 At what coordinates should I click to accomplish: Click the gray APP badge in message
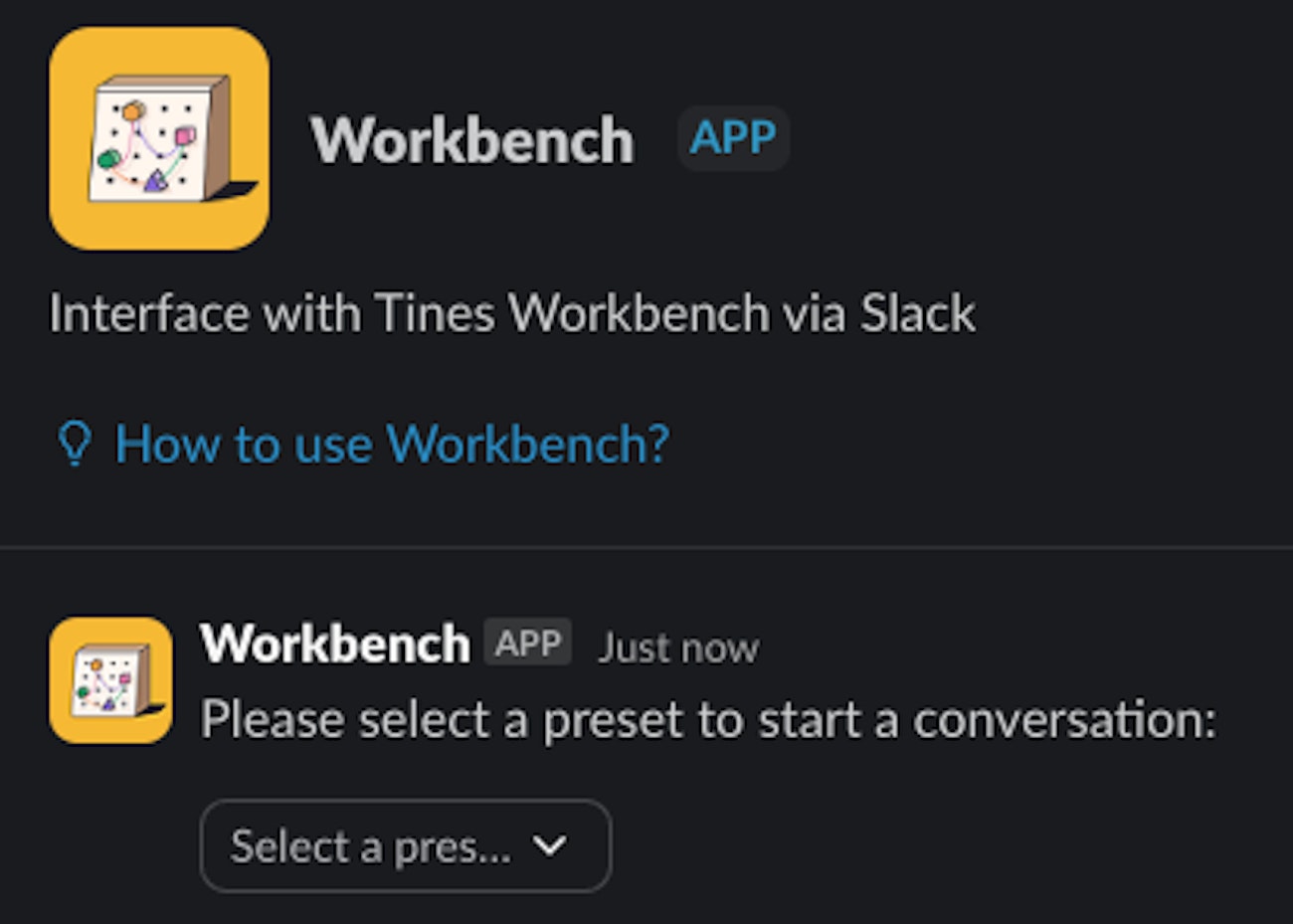(x=528, y=644)
